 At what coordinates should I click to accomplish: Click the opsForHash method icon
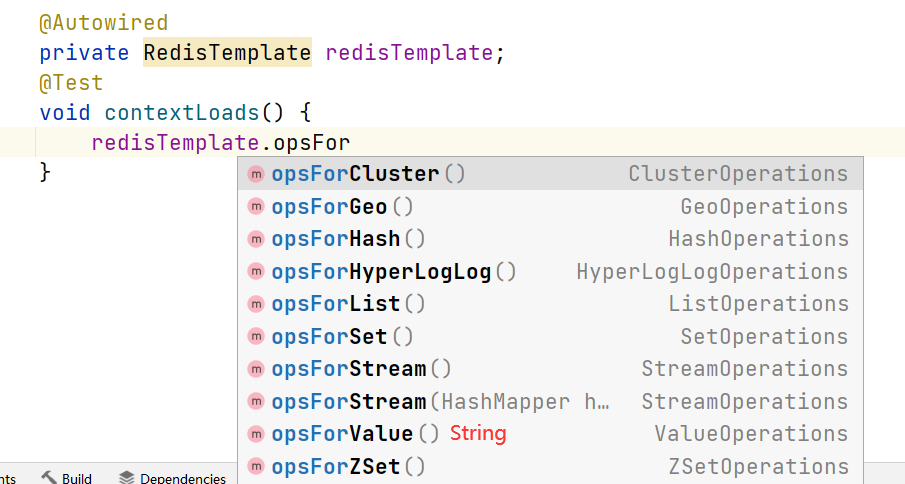(256, 239)
